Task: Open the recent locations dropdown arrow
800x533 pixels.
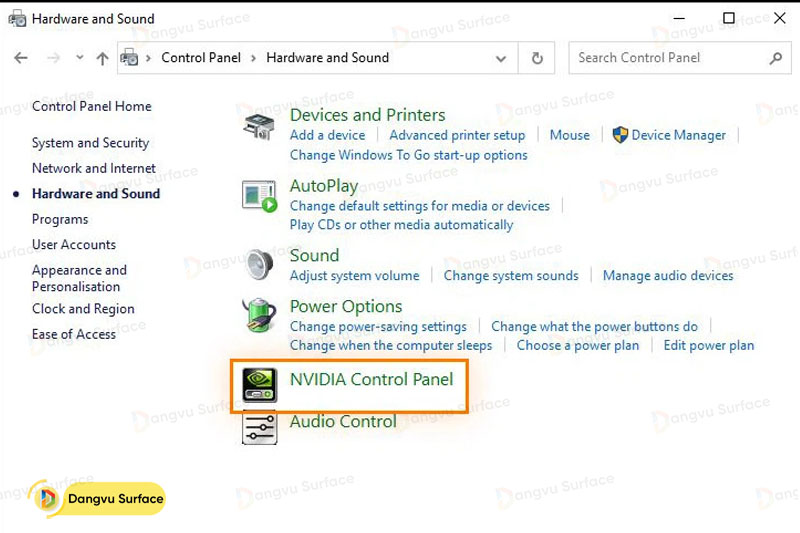Action: tap(80, 58)
